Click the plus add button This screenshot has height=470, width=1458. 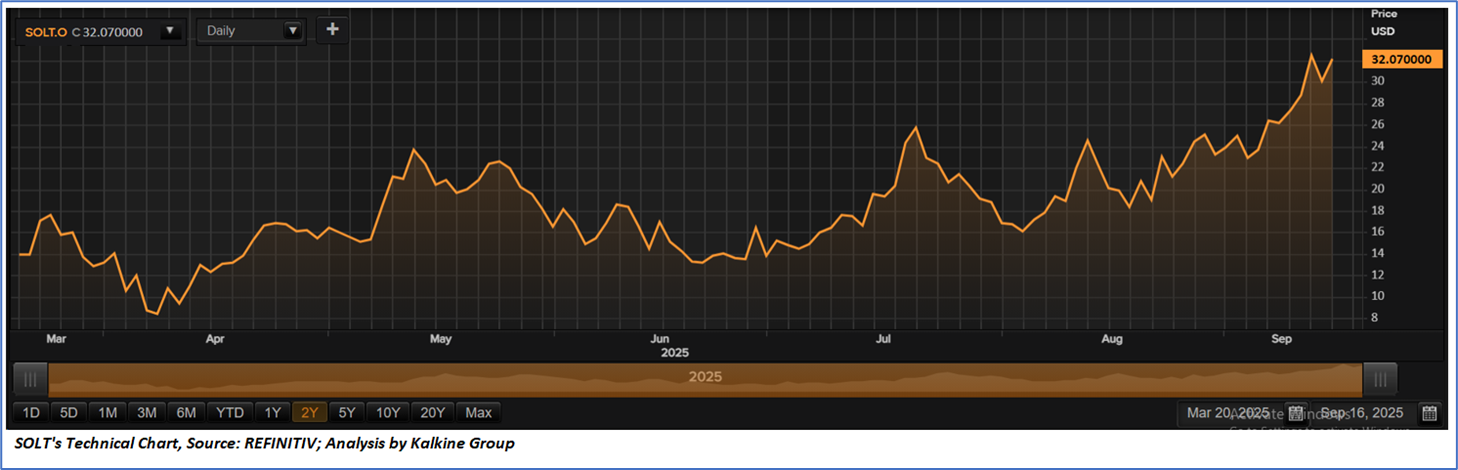(332, 30)
